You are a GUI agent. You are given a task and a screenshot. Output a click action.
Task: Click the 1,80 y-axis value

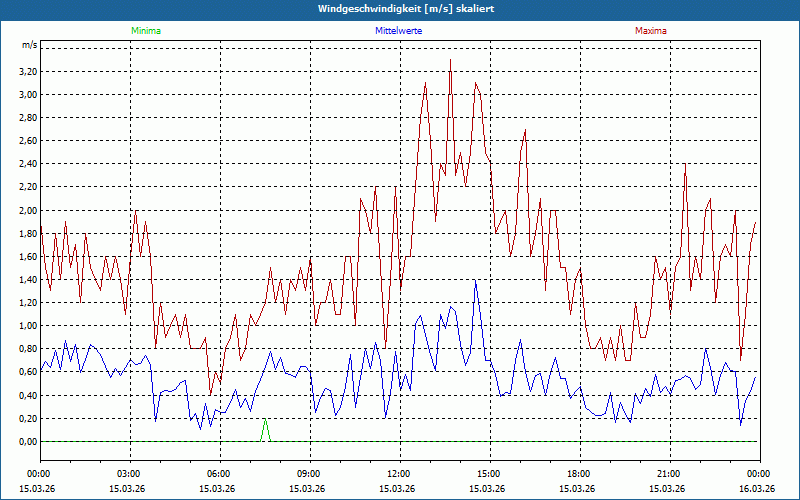28,234
